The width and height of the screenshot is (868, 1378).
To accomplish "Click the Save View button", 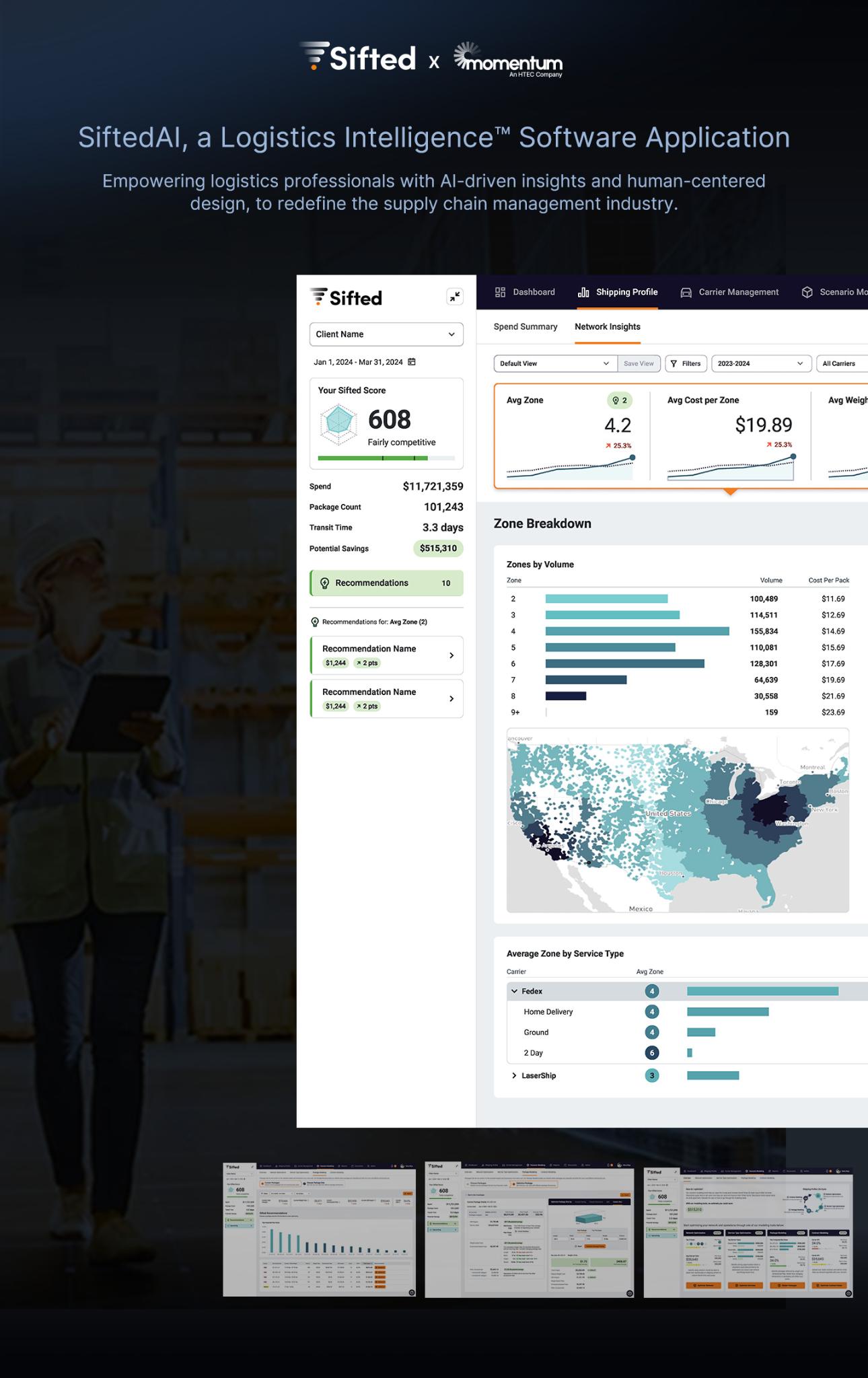I will 639,363.
